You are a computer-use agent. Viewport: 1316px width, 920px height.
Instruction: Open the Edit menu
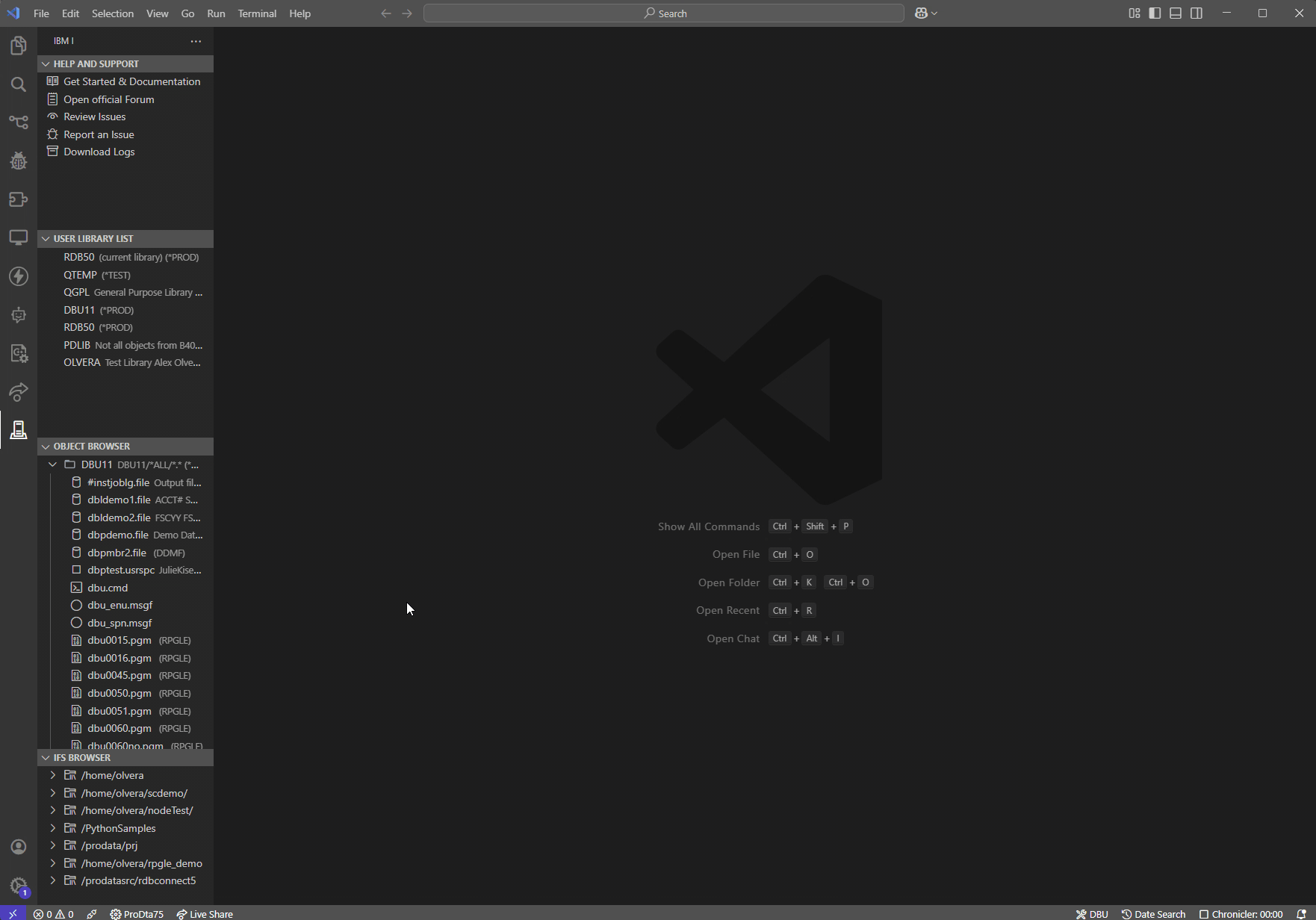click(70, 13)
